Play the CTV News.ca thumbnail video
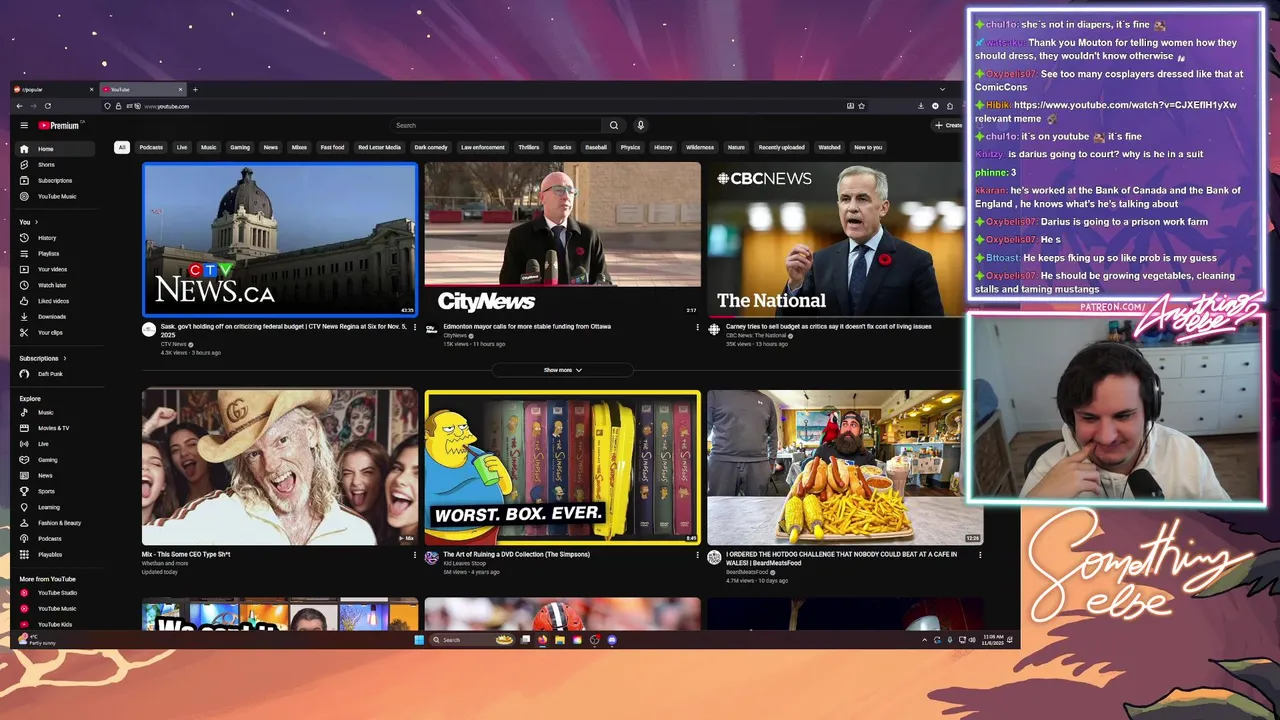The width and height of the screenshot is (1280, 720). pyautogui.click(x=280, y=239)
